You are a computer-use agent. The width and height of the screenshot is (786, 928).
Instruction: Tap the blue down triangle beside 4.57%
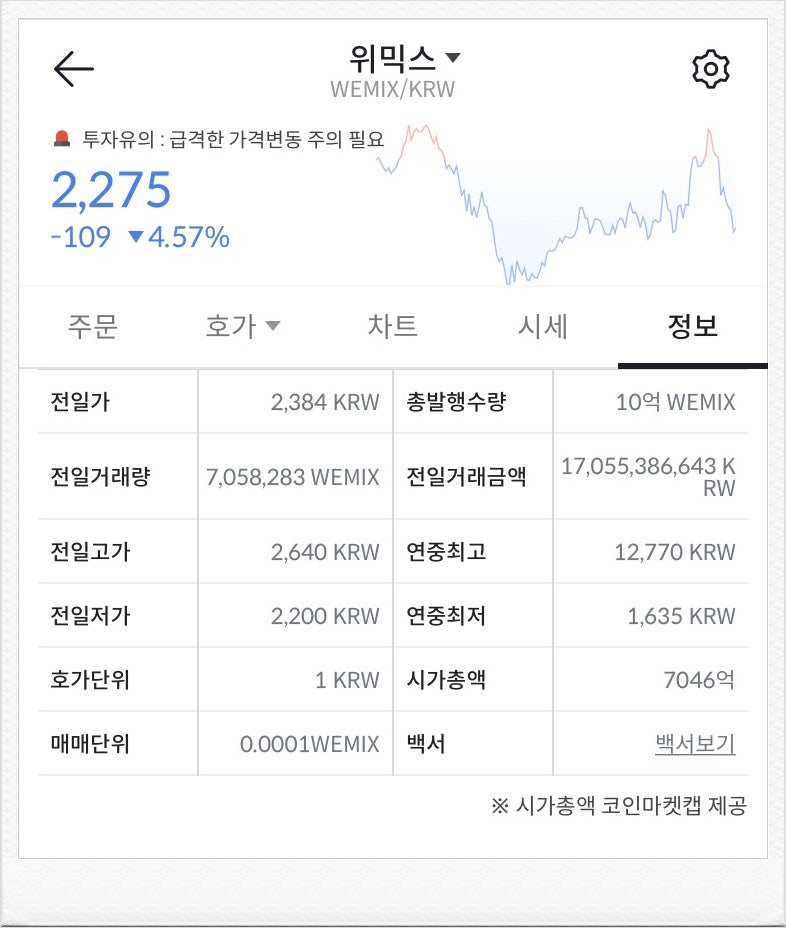[136, 237]
